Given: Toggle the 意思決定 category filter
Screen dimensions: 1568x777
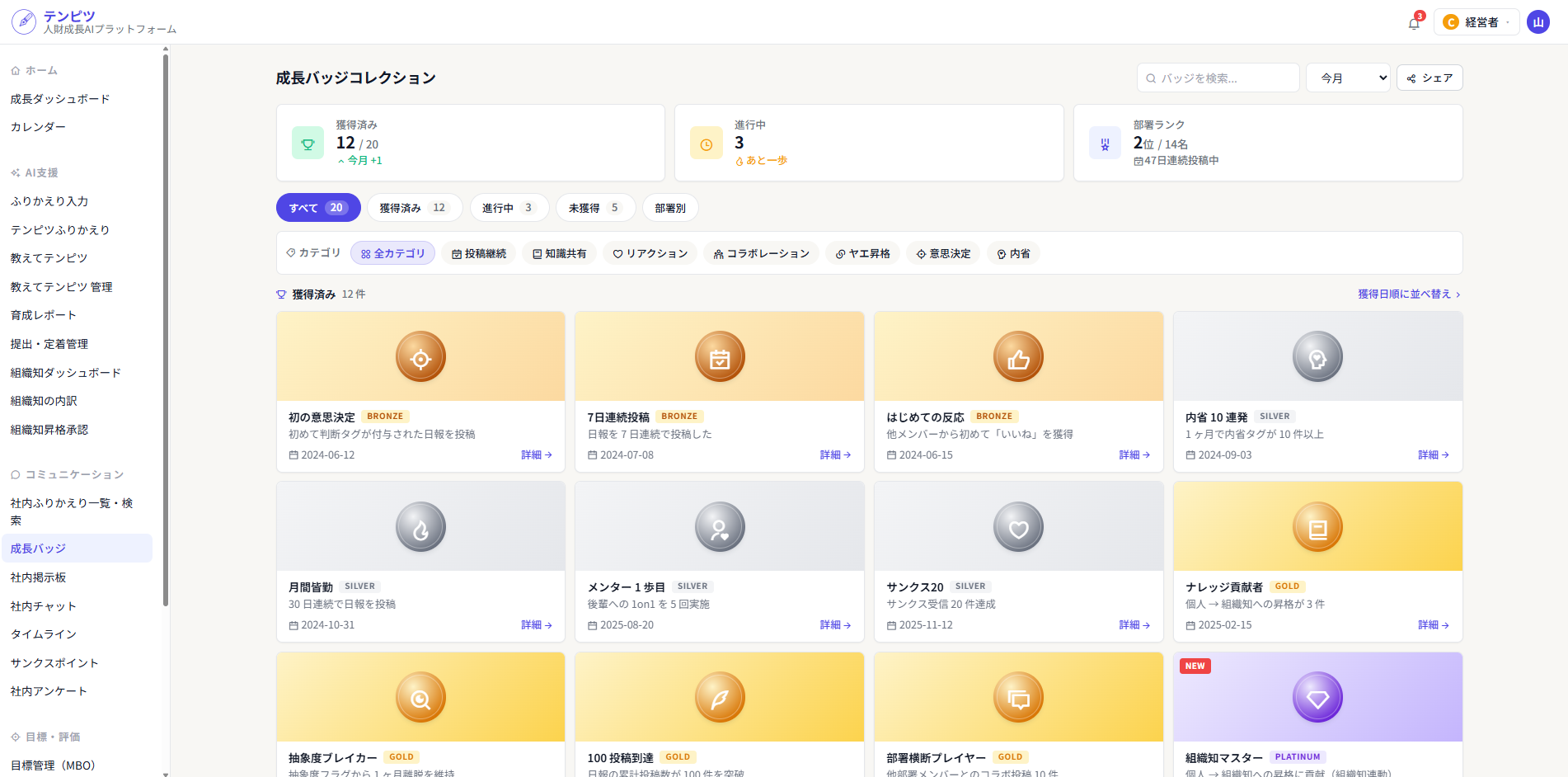Looking at the screenshot, I should tap(943, 253).
